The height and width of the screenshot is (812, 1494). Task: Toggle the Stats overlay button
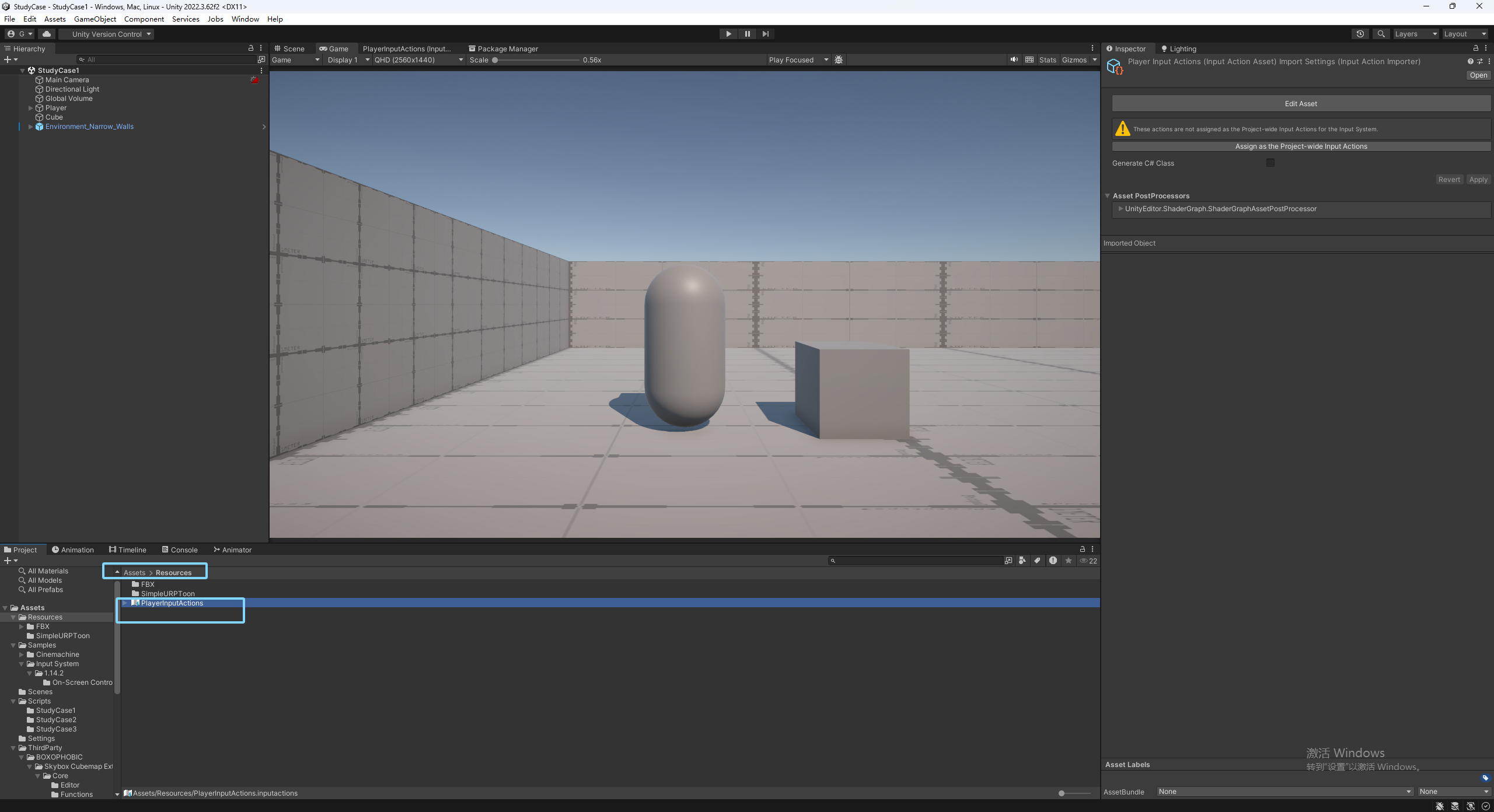(1048, 60)
